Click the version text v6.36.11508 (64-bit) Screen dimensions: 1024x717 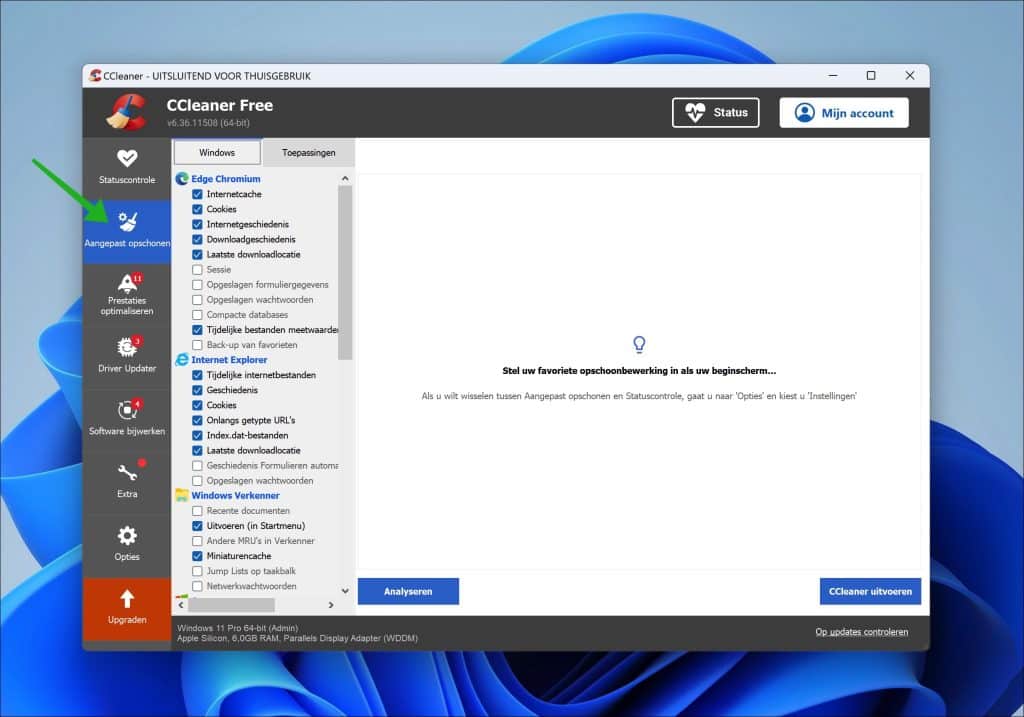[208, 123]
